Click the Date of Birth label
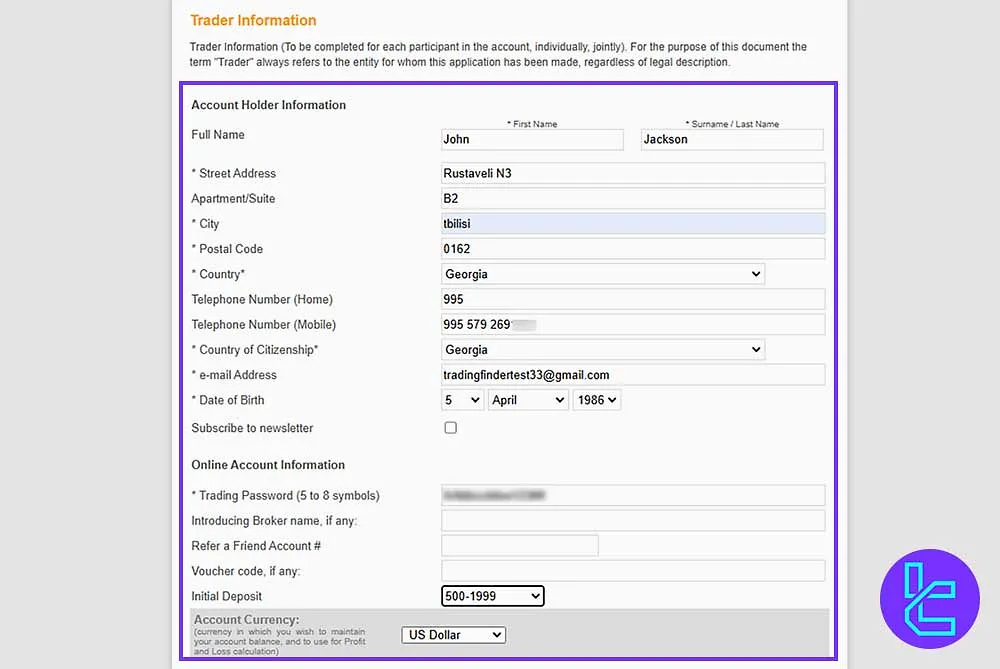 [x=232, y=401]
